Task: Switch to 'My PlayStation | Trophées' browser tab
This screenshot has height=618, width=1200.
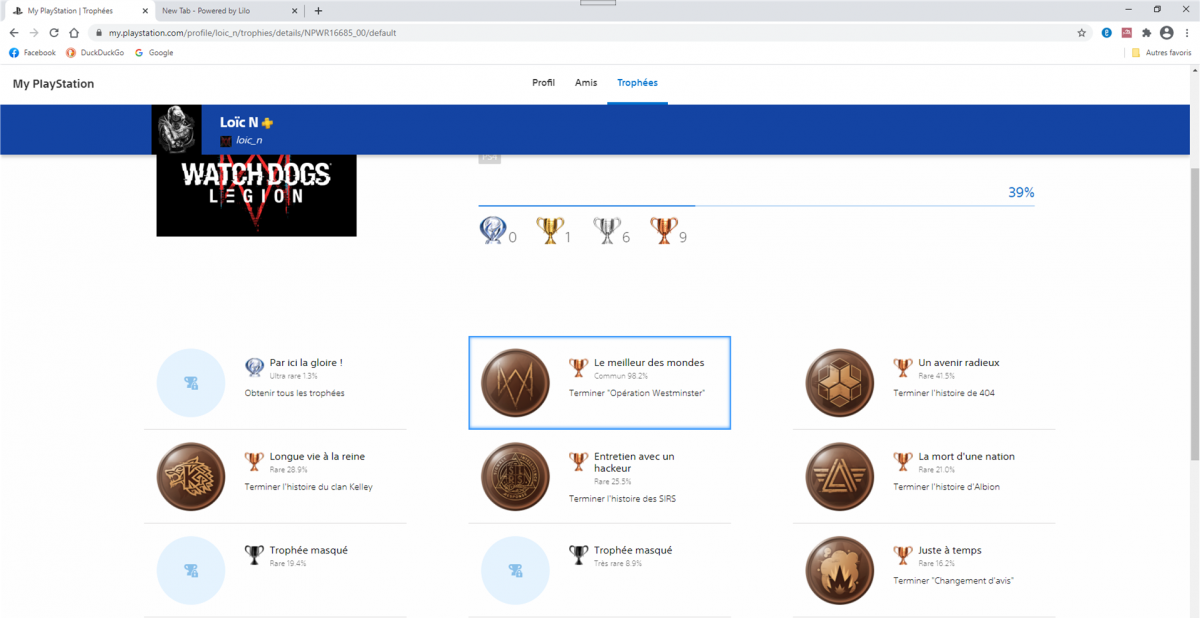Action: coord(79,10)
